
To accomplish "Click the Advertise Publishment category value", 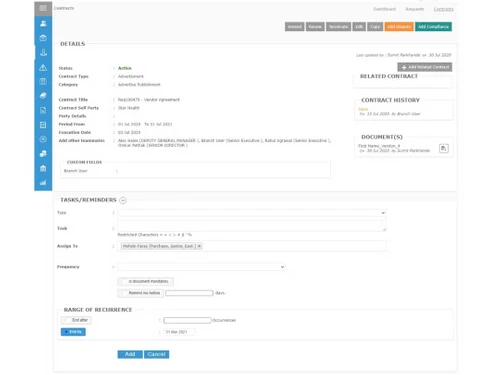I will pyautogui.click(x=139, y=85).
